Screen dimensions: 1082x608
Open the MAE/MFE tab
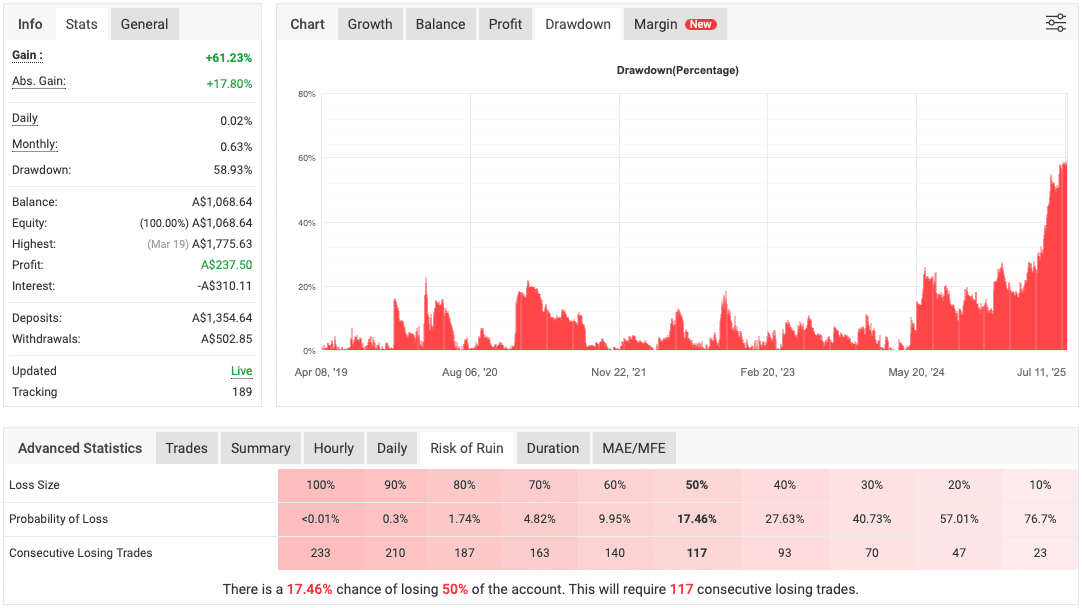tap(634, 448)
